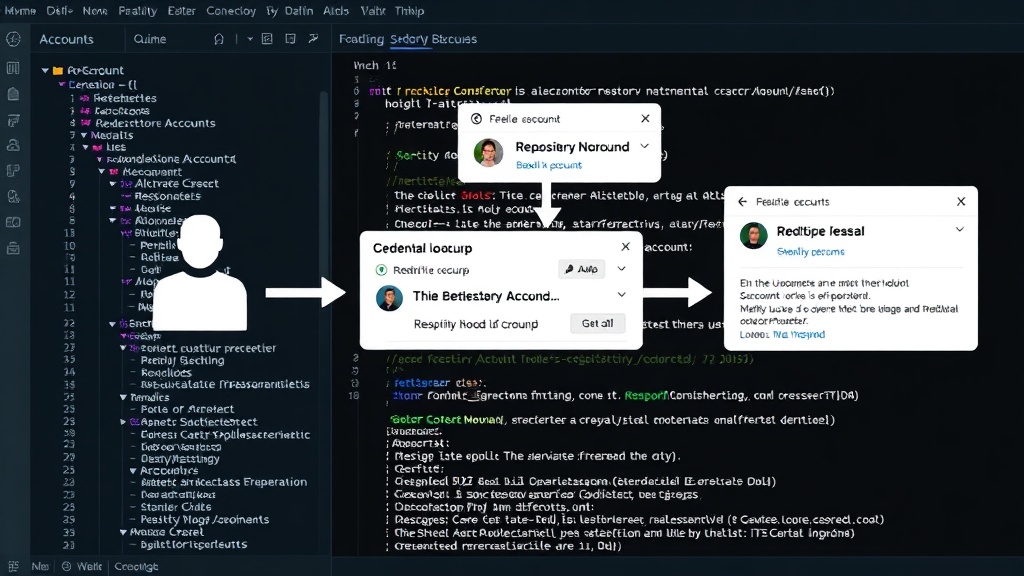Switch to the Accounts tab
Screen dimensions: 1024x576
click(x=67, y=39)
